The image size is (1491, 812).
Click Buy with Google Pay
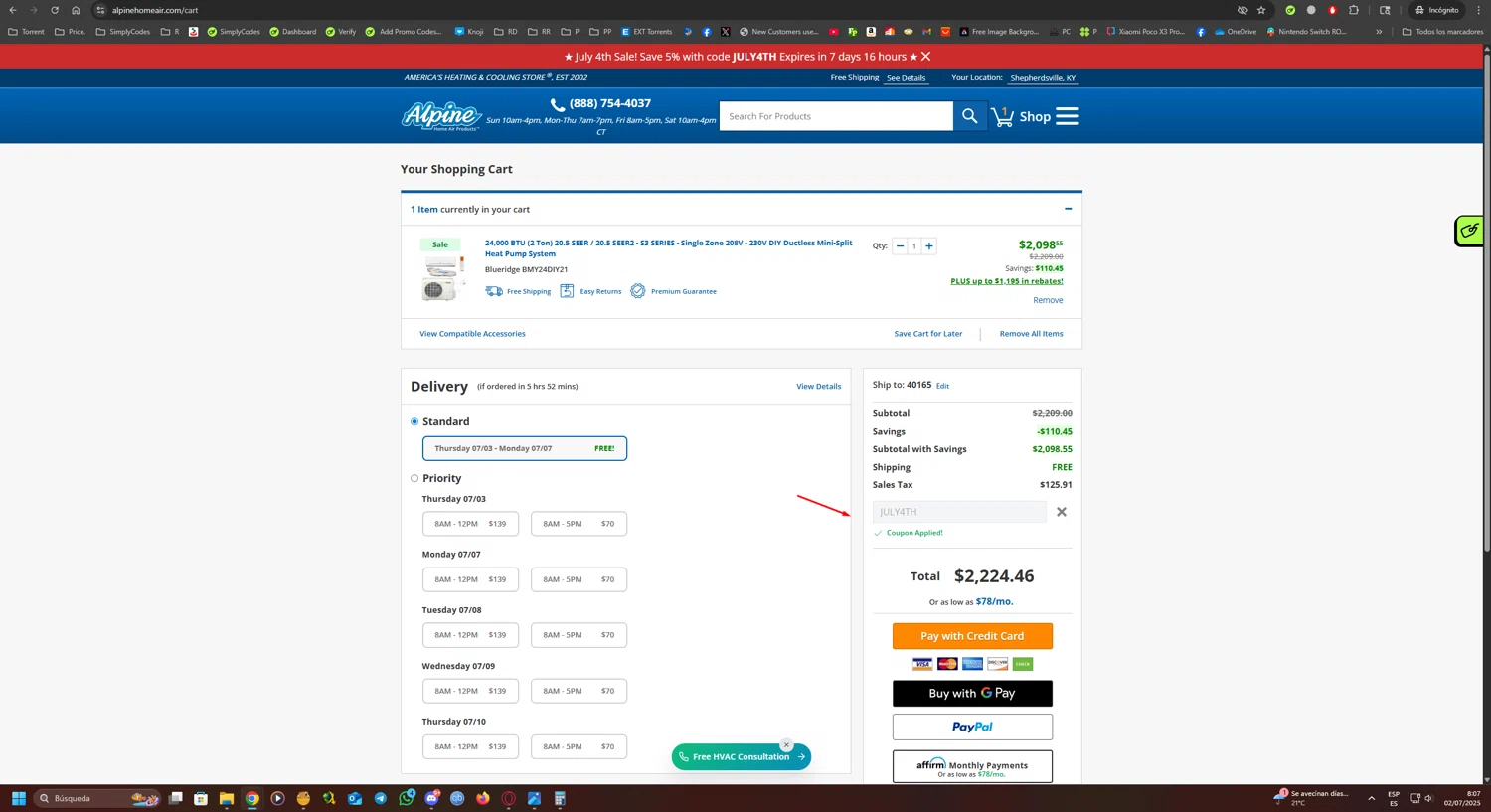[x=972, y=694]
